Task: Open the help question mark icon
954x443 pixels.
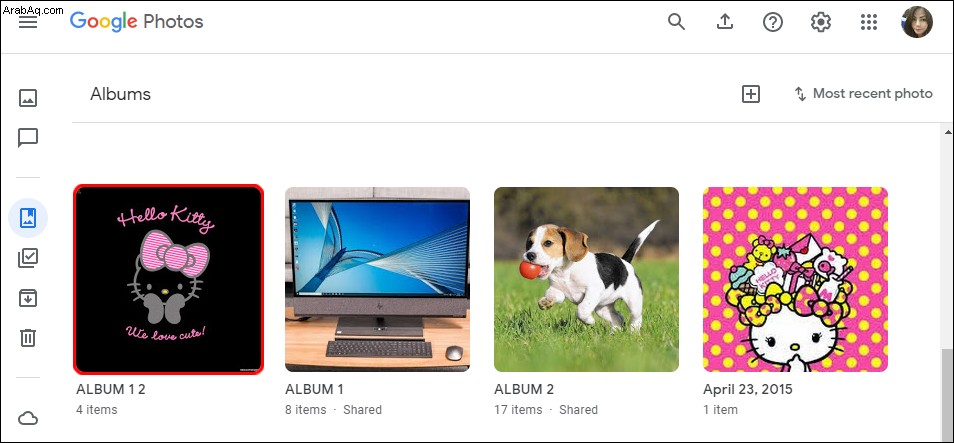Action: pyautogui.click(x=773, y=23)
